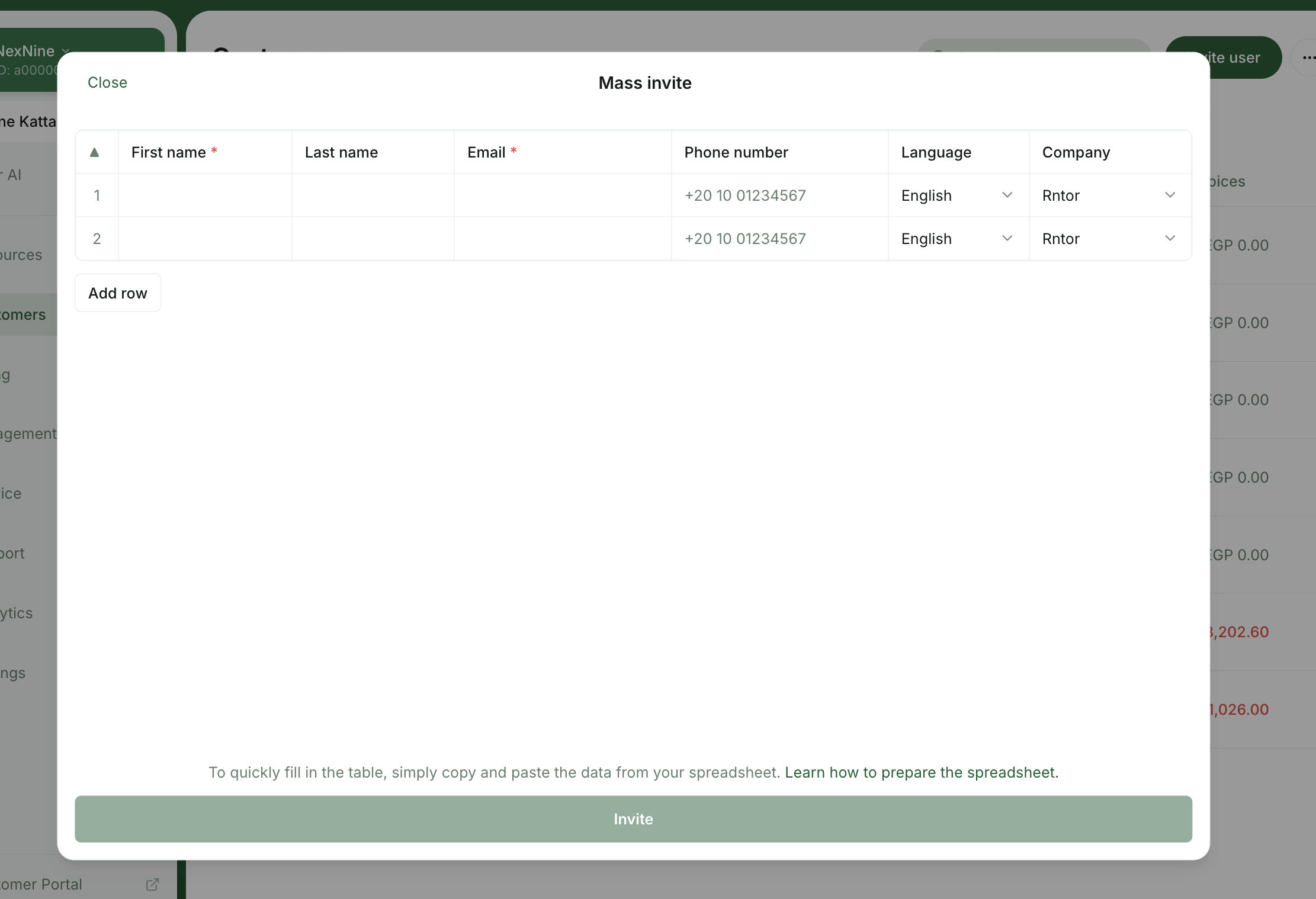Click row number 2 cell

97,239
